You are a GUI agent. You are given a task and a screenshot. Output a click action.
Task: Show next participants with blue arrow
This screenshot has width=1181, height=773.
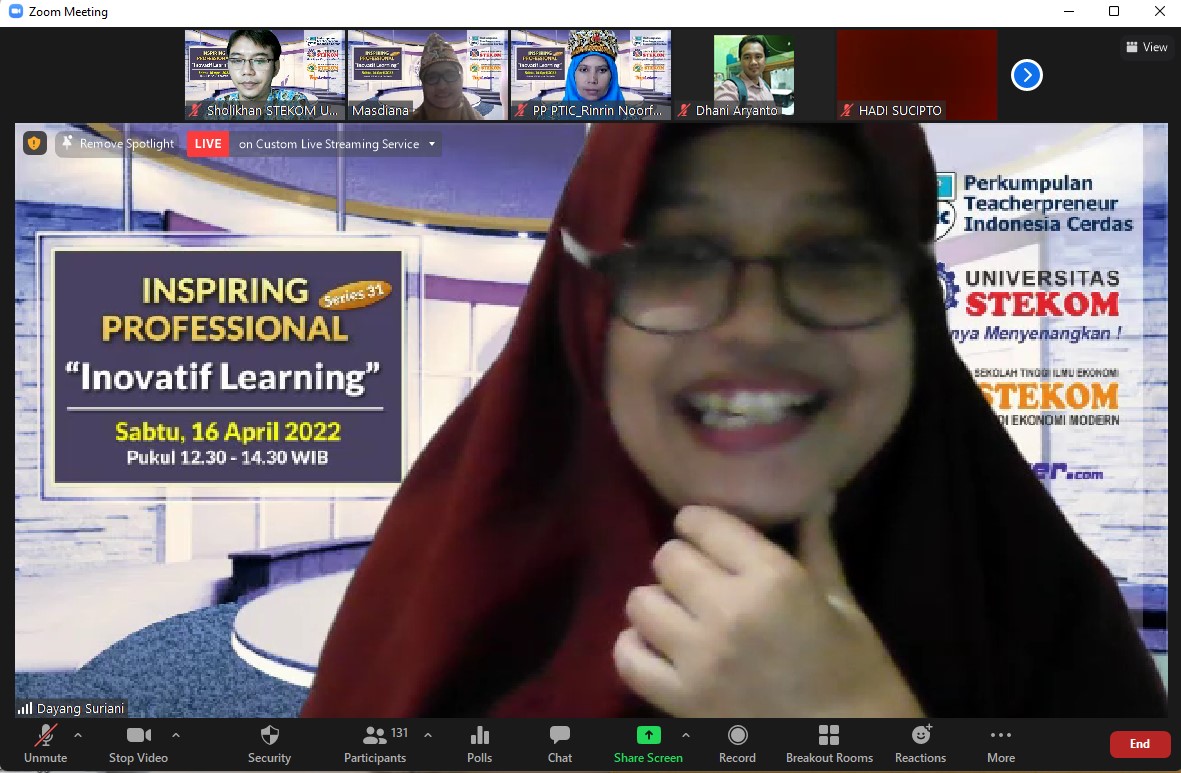pyautogui.click(x=1027, y=75)
